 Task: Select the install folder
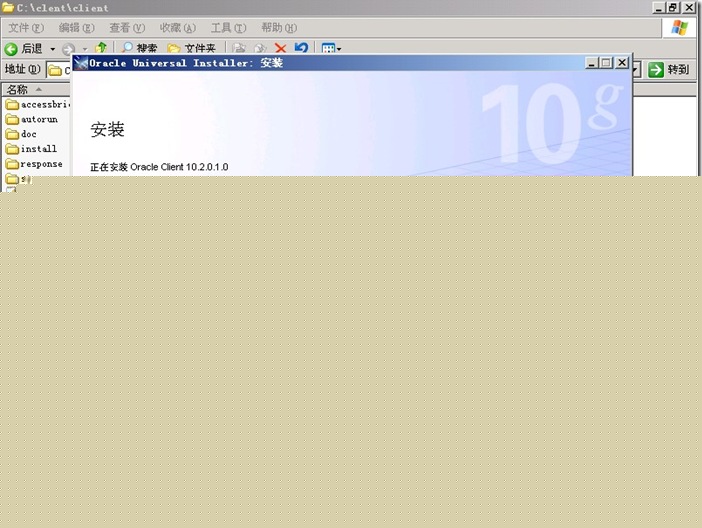click(x=31, y=149)
